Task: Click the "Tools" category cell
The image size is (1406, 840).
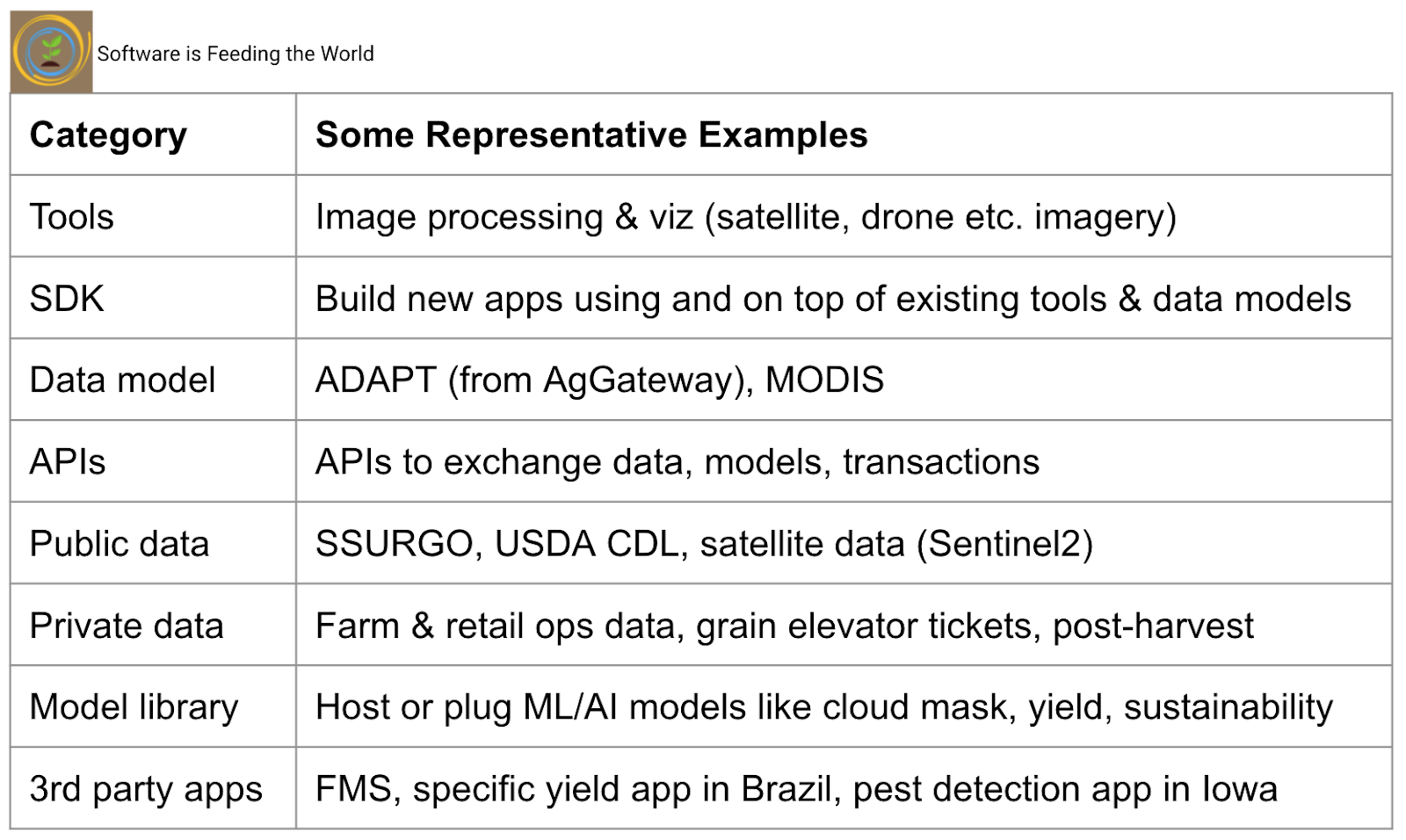Action: pos(72,217)
